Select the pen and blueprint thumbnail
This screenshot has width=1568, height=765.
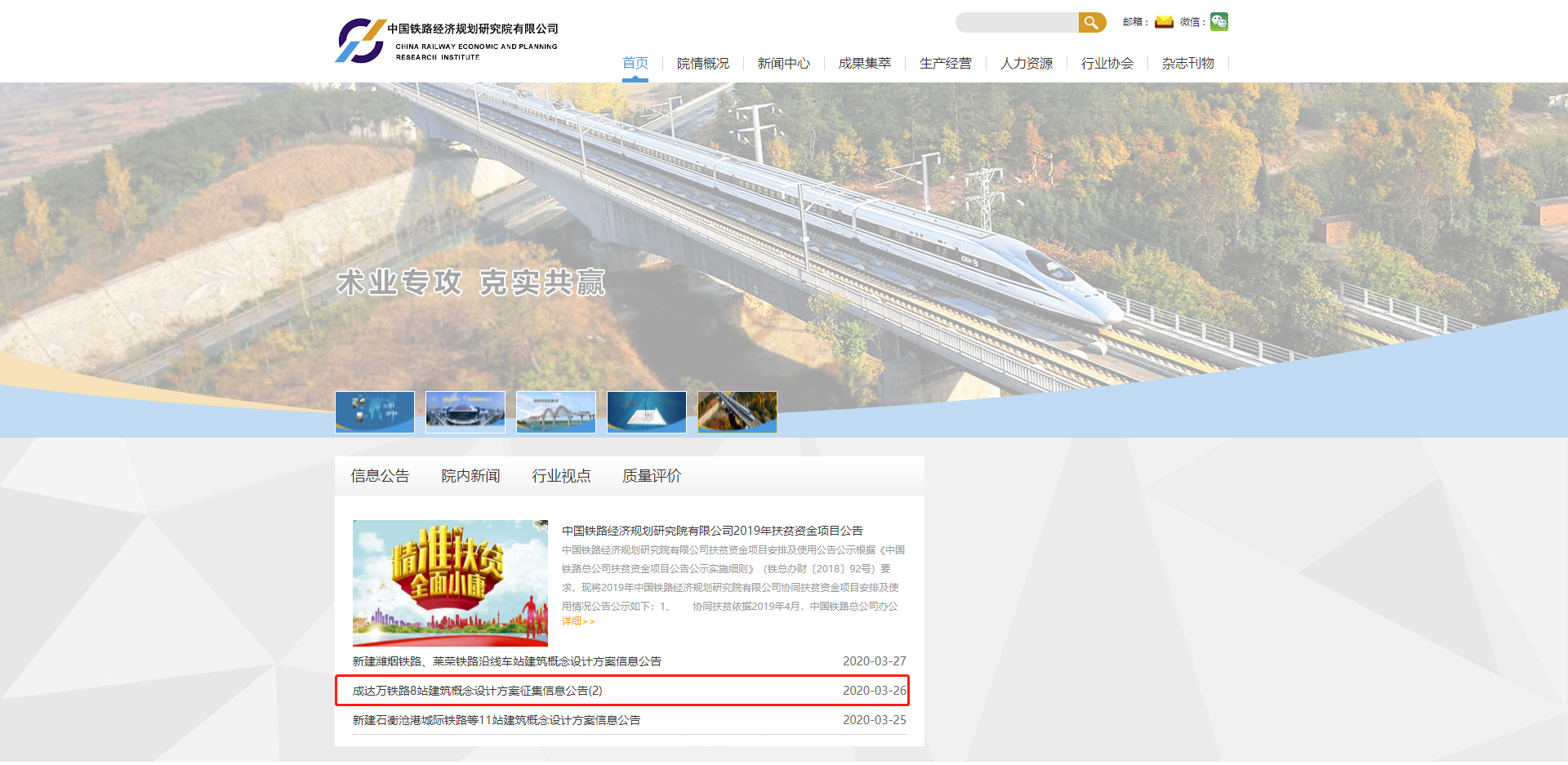(647, 411)
